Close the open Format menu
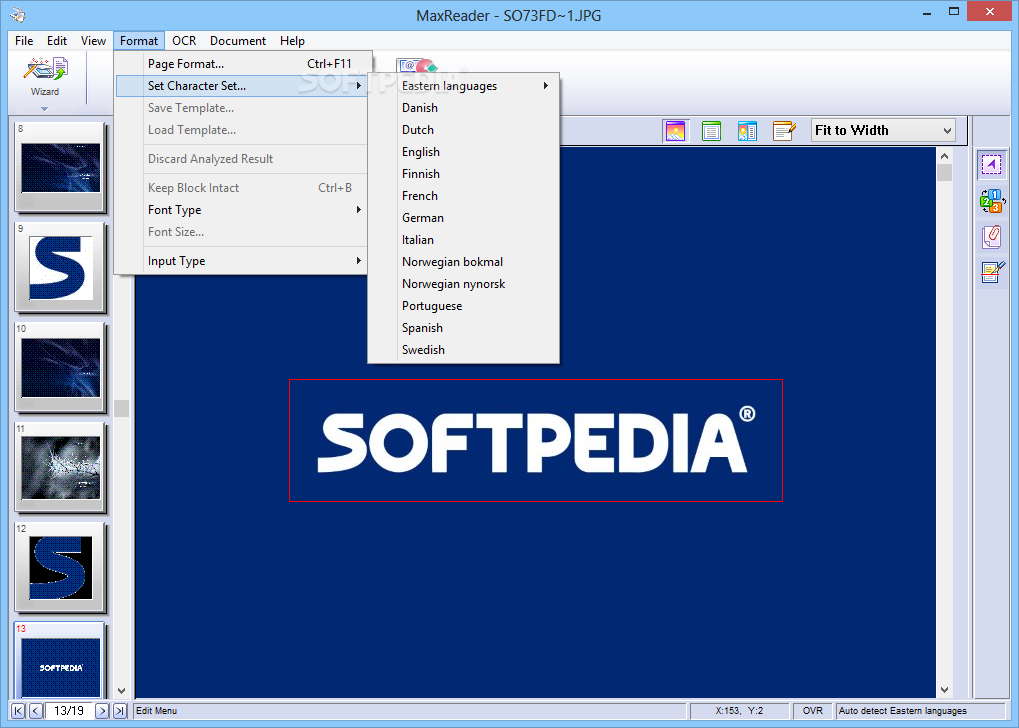1019x728 pixels. tap(139, 41)
